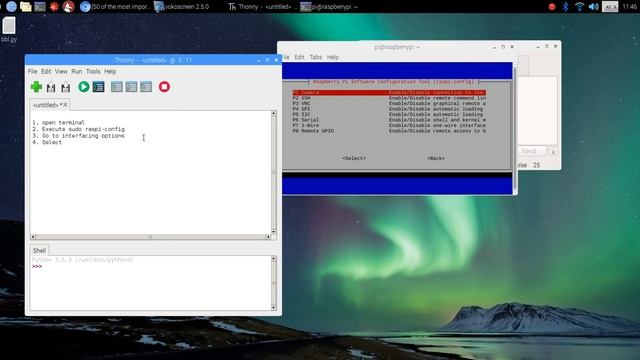
Task: Select the <untitled> editor tab
Action: coord(46,105)
